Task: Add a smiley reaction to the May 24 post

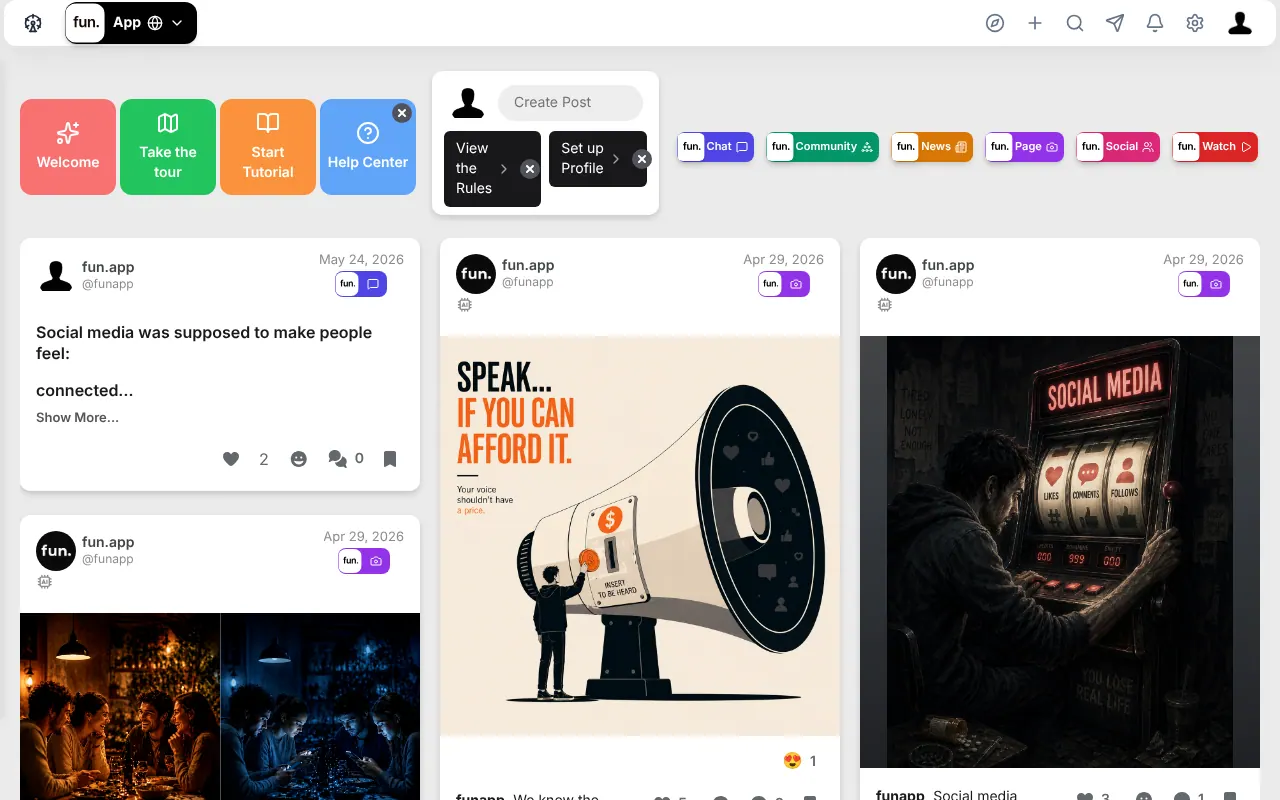Action: 299,459
